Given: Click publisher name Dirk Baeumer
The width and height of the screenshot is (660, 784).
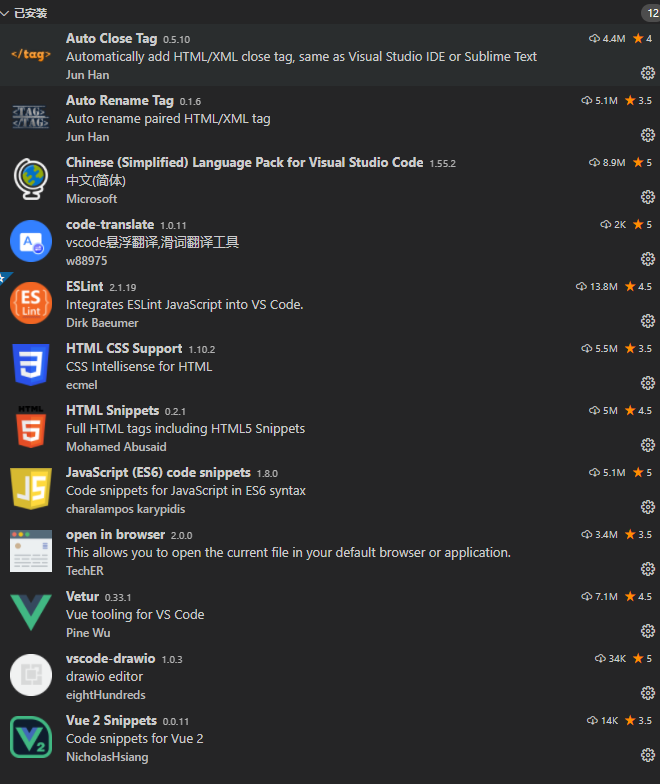Looking at the screenshot, I should click(102, 323).
